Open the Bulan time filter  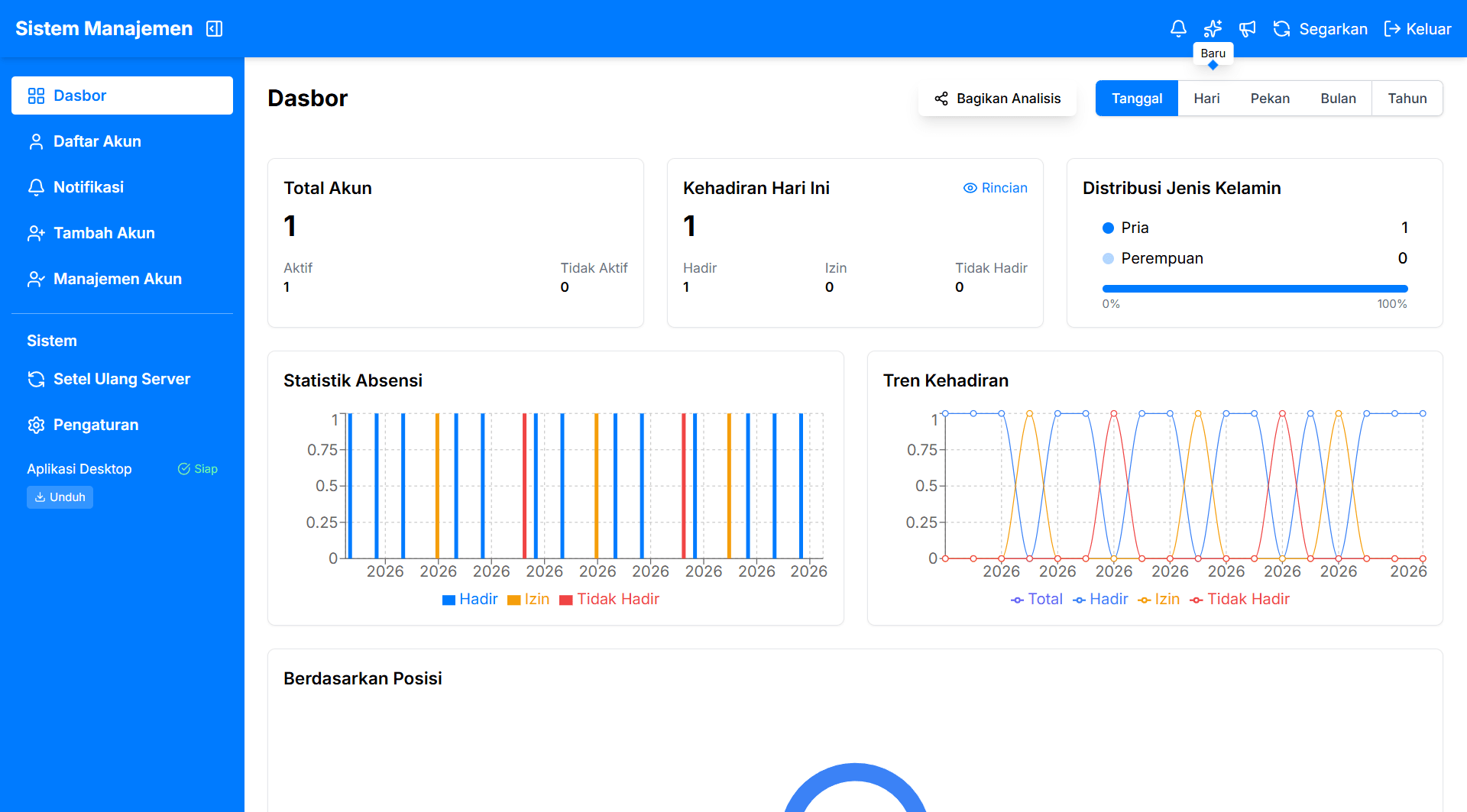click(x=1338, y=98)
